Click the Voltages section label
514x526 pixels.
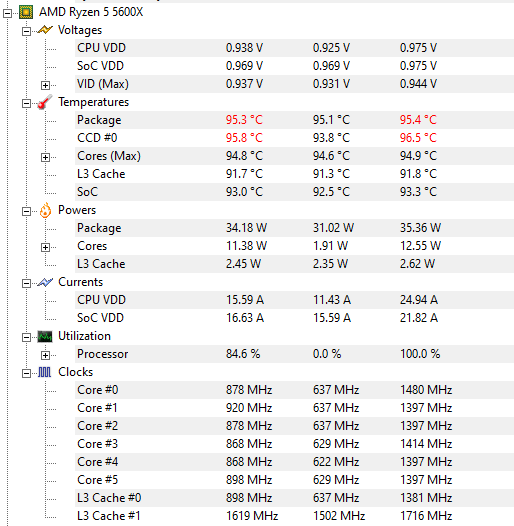80,30
